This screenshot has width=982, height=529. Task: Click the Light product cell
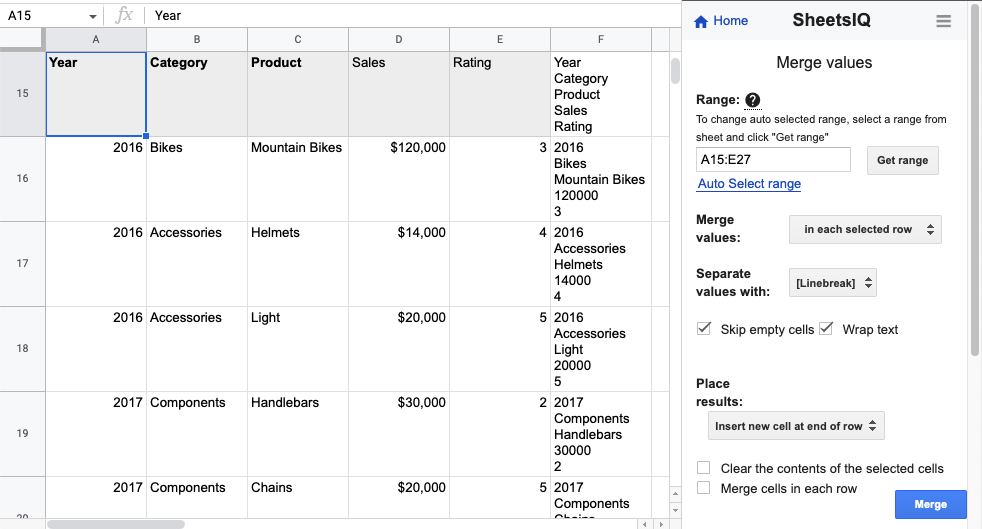[x=298, y=349]
